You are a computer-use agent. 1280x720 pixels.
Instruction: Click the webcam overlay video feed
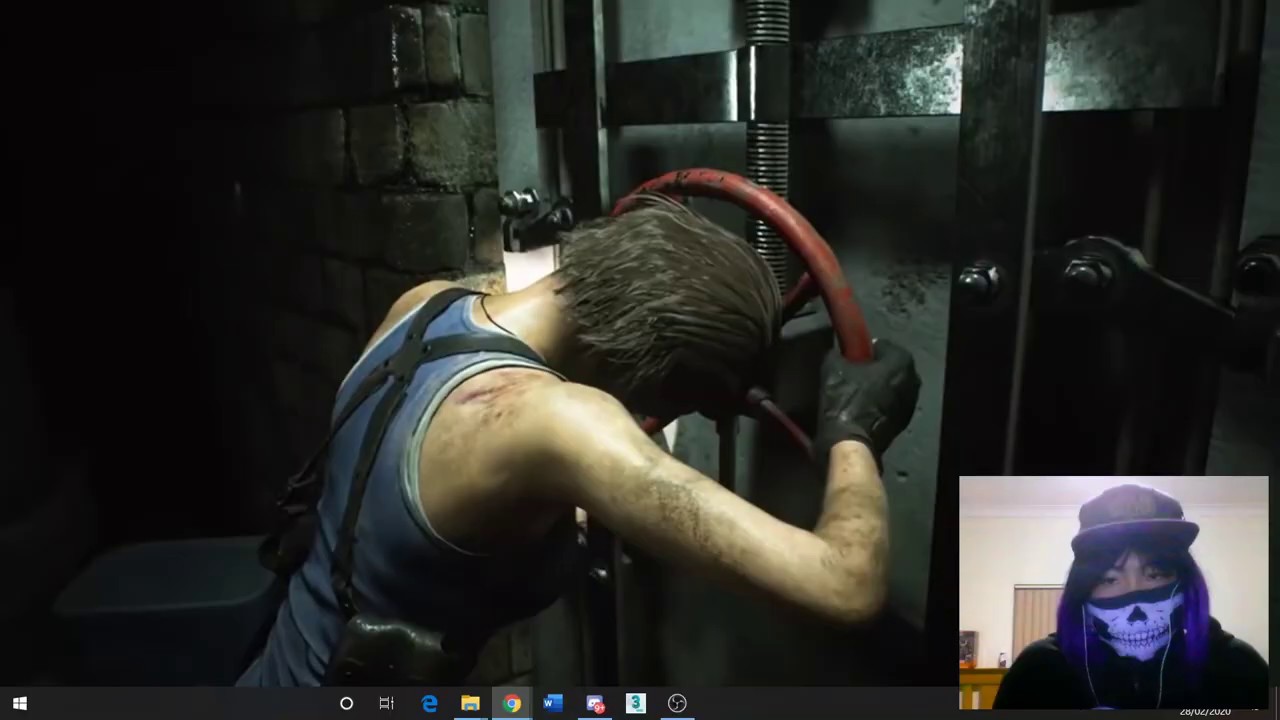point(1113,592)
